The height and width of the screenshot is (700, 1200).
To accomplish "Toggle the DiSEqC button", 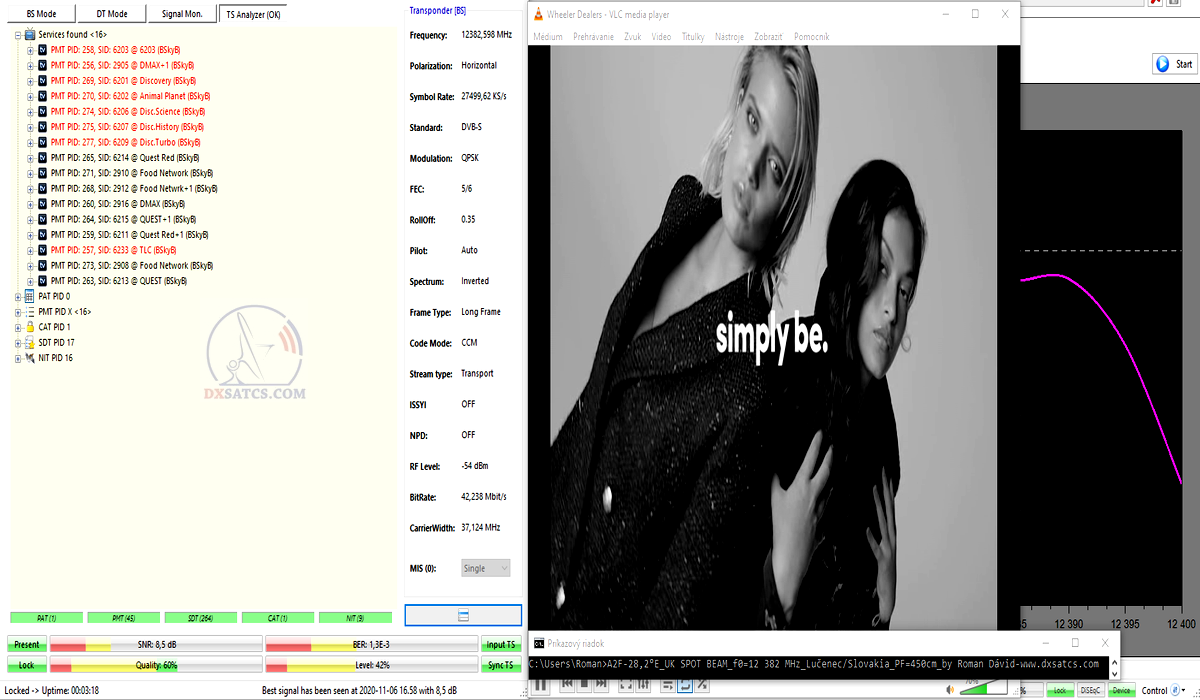I will point(1090,690).
